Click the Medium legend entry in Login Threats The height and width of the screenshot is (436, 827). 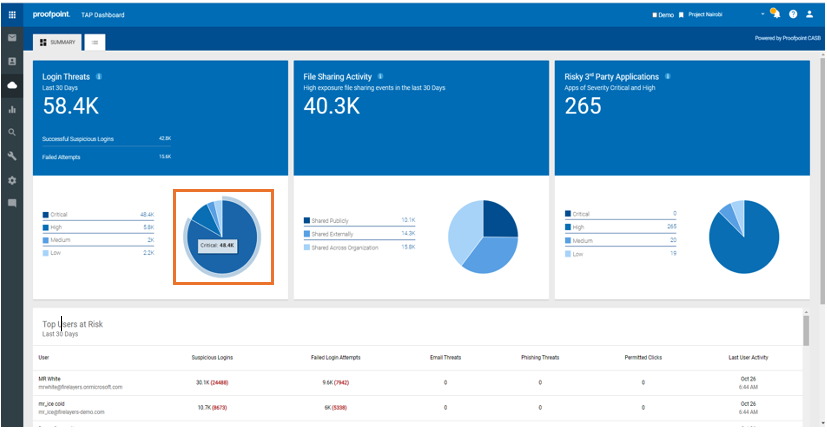(98, 240)
